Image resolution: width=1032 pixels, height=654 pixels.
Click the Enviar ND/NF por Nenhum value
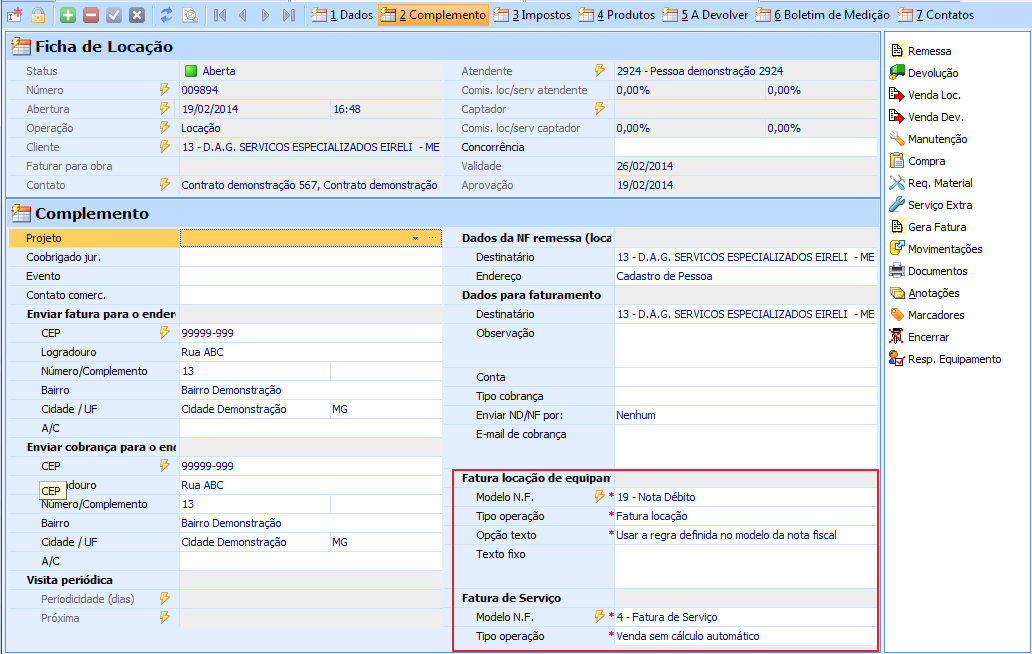[636, 415]
